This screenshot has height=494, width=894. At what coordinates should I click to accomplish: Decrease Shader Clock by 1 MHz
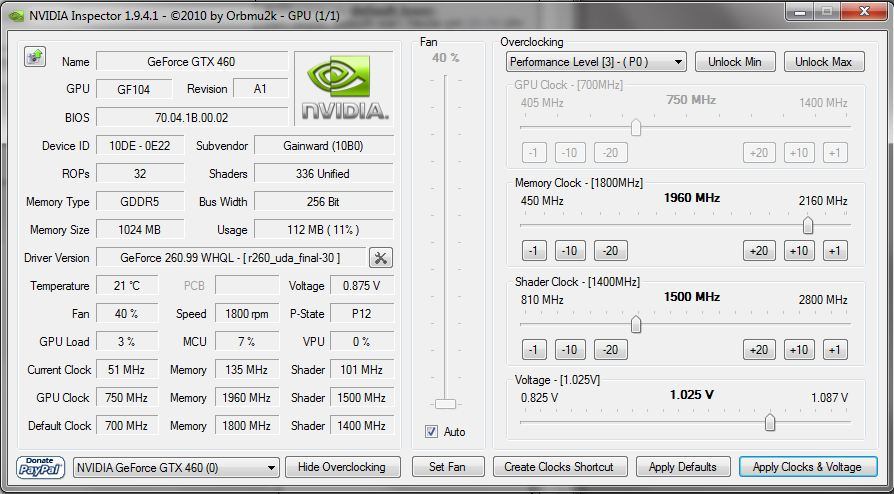[x=534, y=350]
